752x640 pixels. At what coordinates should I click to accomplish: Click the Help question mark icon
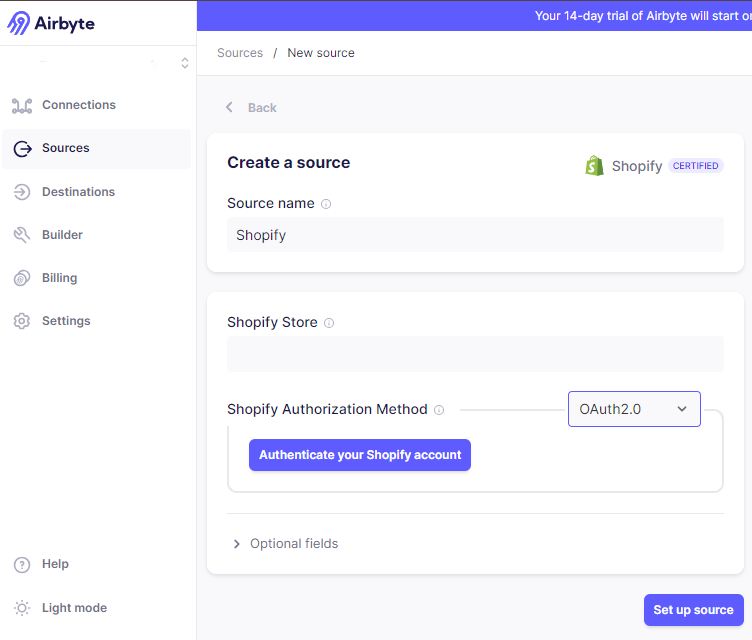(x=22, y=565)
